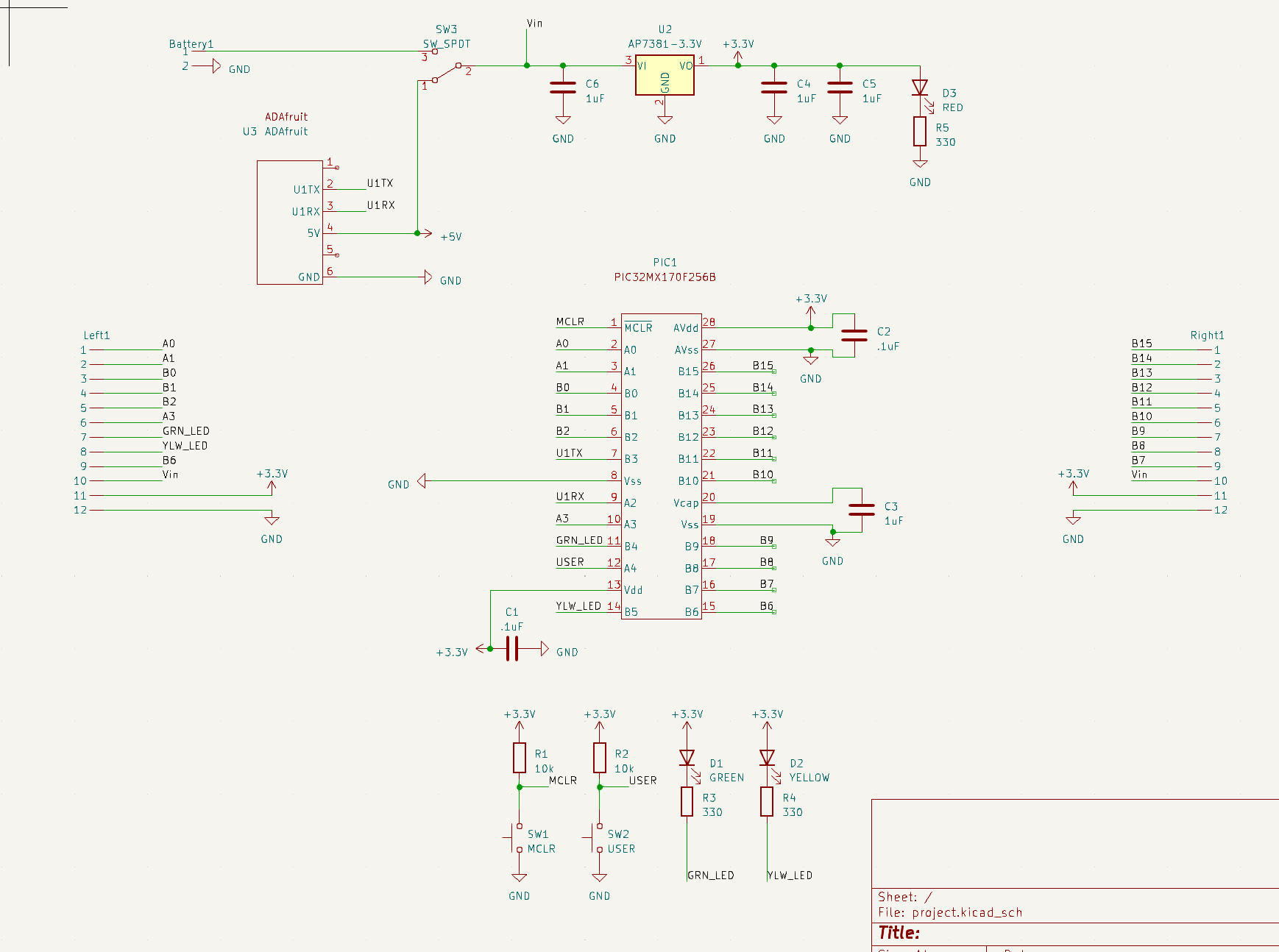Click the USER net label on PIC1 pin 12

[570, 562]
